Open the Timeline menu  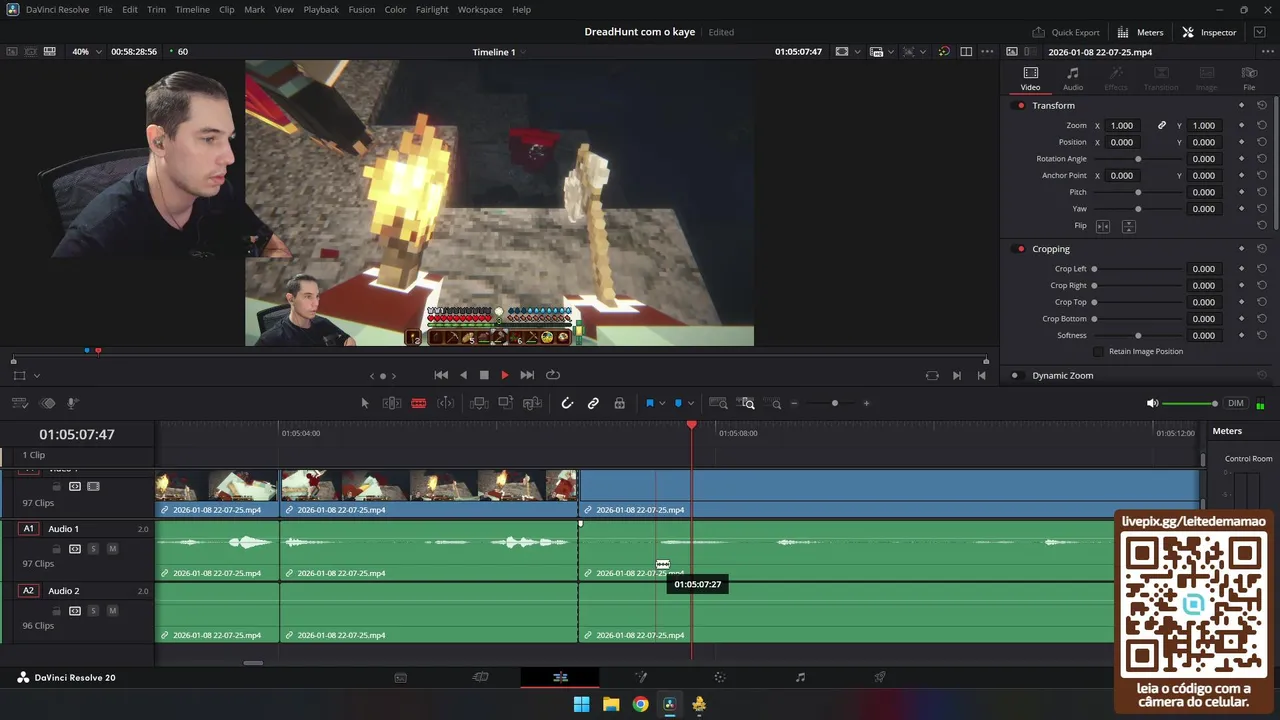[x=192, y=9]
